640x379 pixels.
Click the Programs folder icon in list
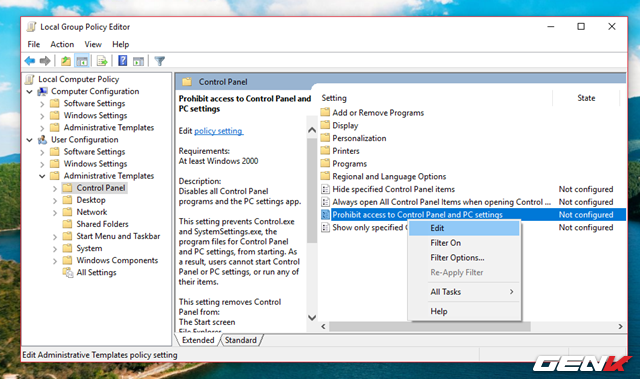(325, 164)
